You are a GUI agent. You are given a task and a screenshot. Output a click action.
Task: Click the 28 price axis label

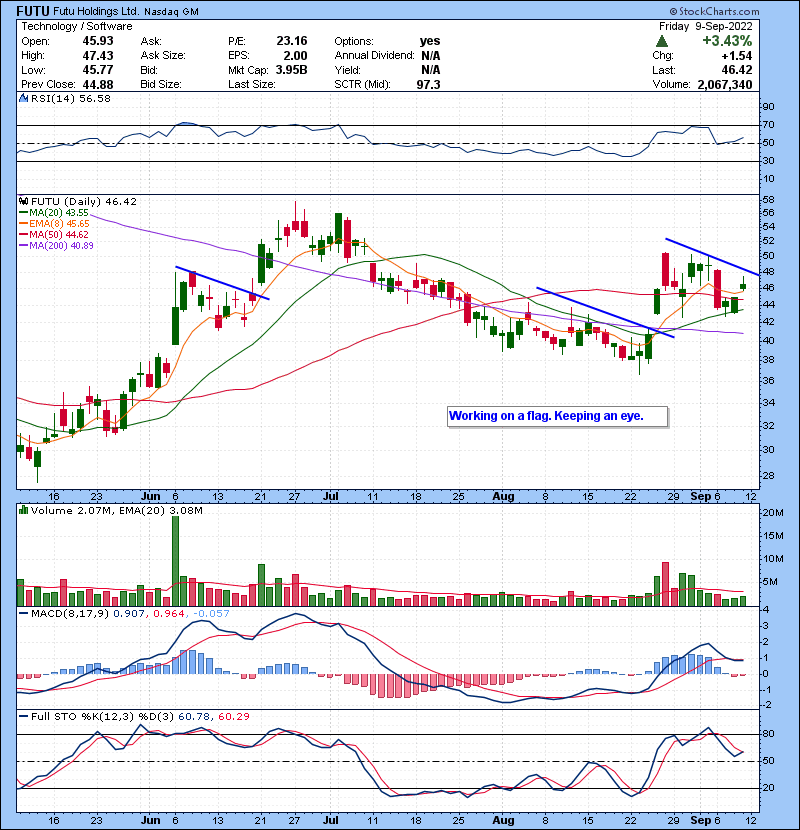768,476
